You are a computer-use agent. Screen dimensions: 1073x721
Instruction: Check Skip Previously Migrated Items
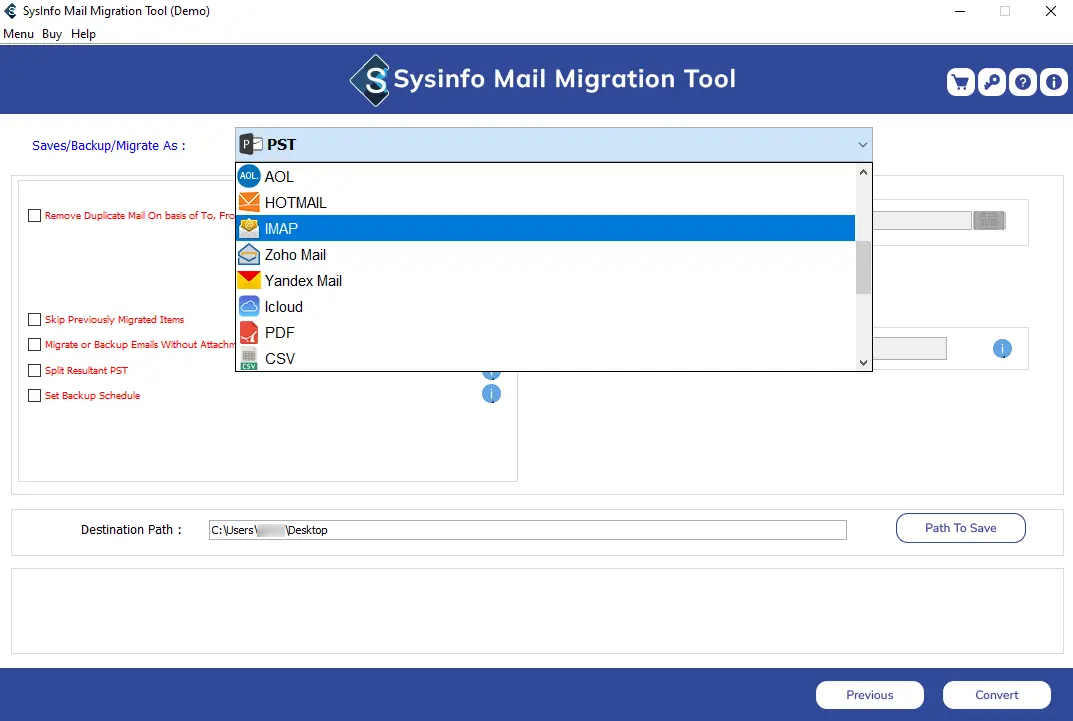click(34, 319)
